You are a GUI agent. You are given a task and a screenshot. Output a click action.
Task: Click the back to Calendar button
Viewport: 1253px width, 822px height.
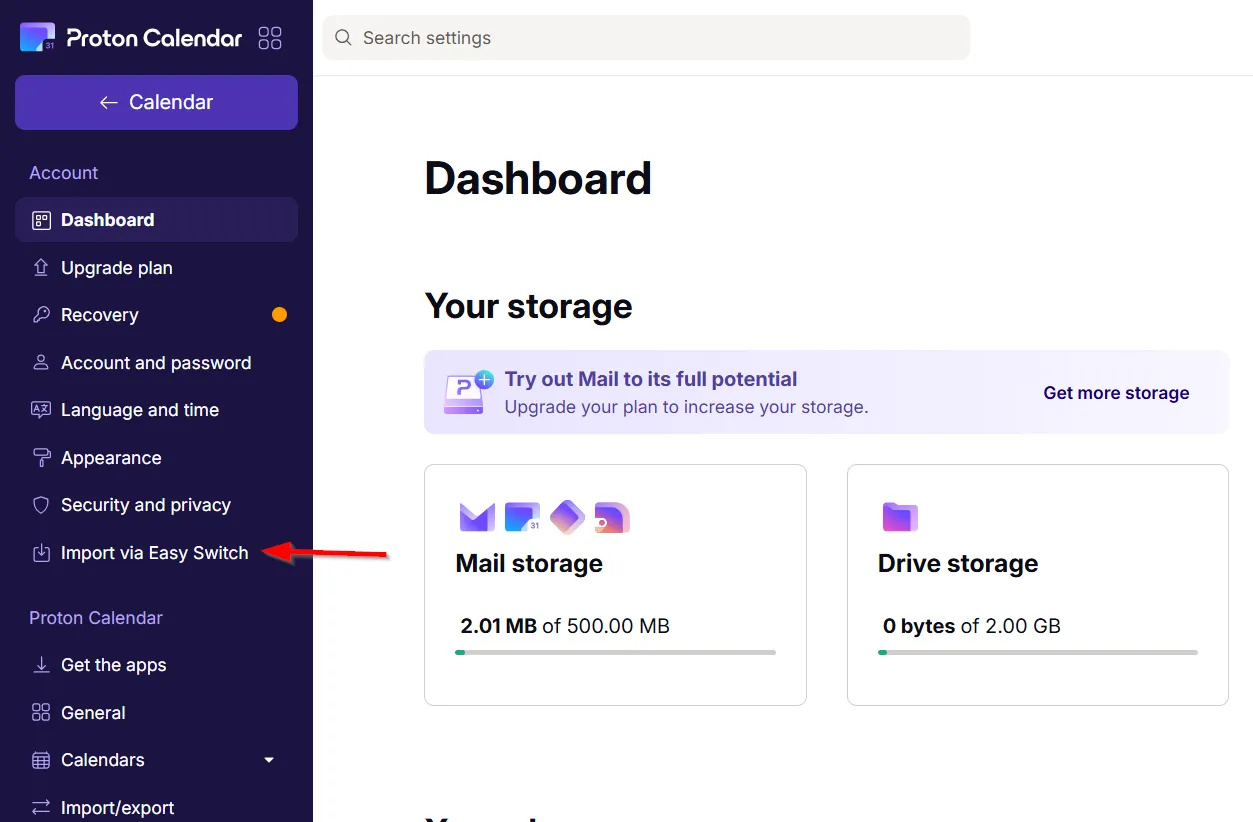click(156, 102)
